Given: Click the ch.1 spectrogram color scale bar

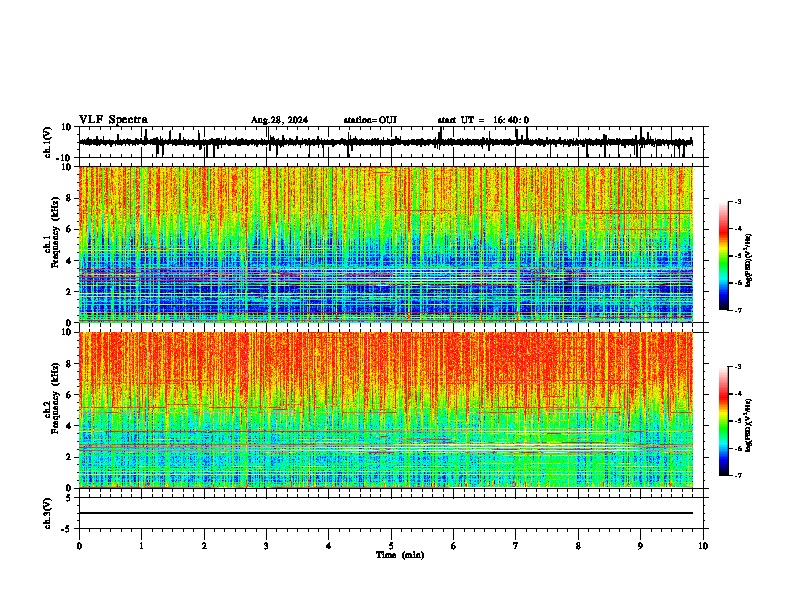Looking at the screenshot, I should [723, 256].
